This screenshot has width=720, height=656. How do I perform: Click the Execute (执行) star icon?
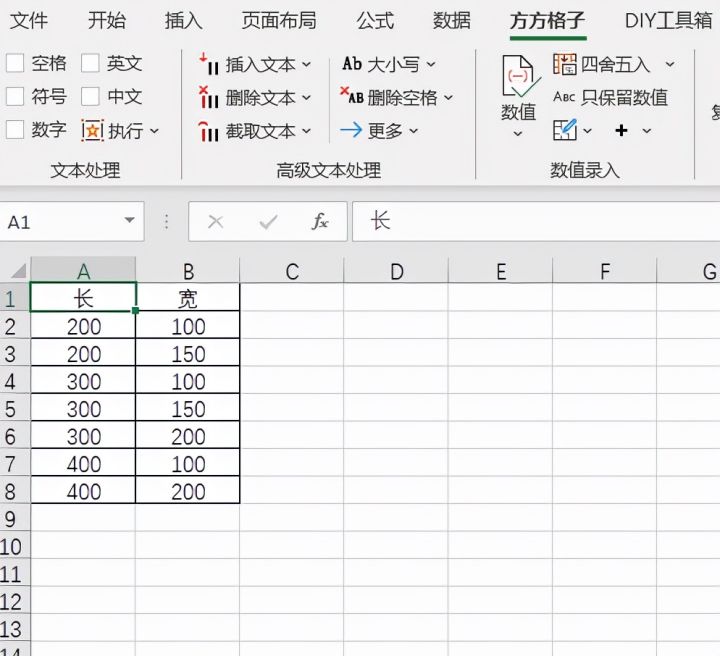click(92, 131)
